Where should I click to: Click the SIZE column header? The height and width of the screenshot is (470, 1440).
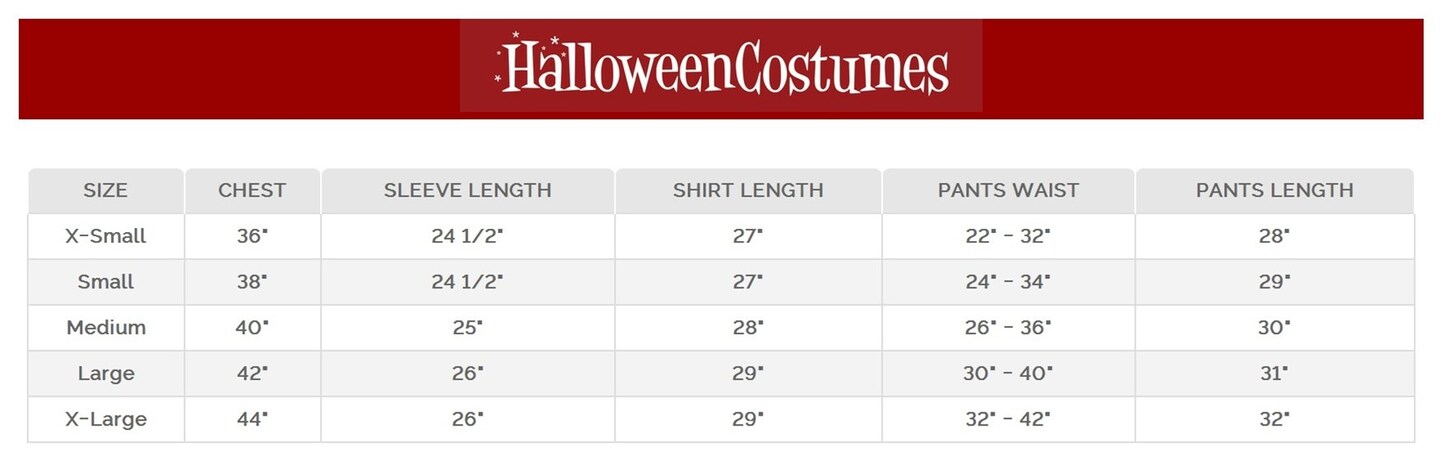pos(105,190)
